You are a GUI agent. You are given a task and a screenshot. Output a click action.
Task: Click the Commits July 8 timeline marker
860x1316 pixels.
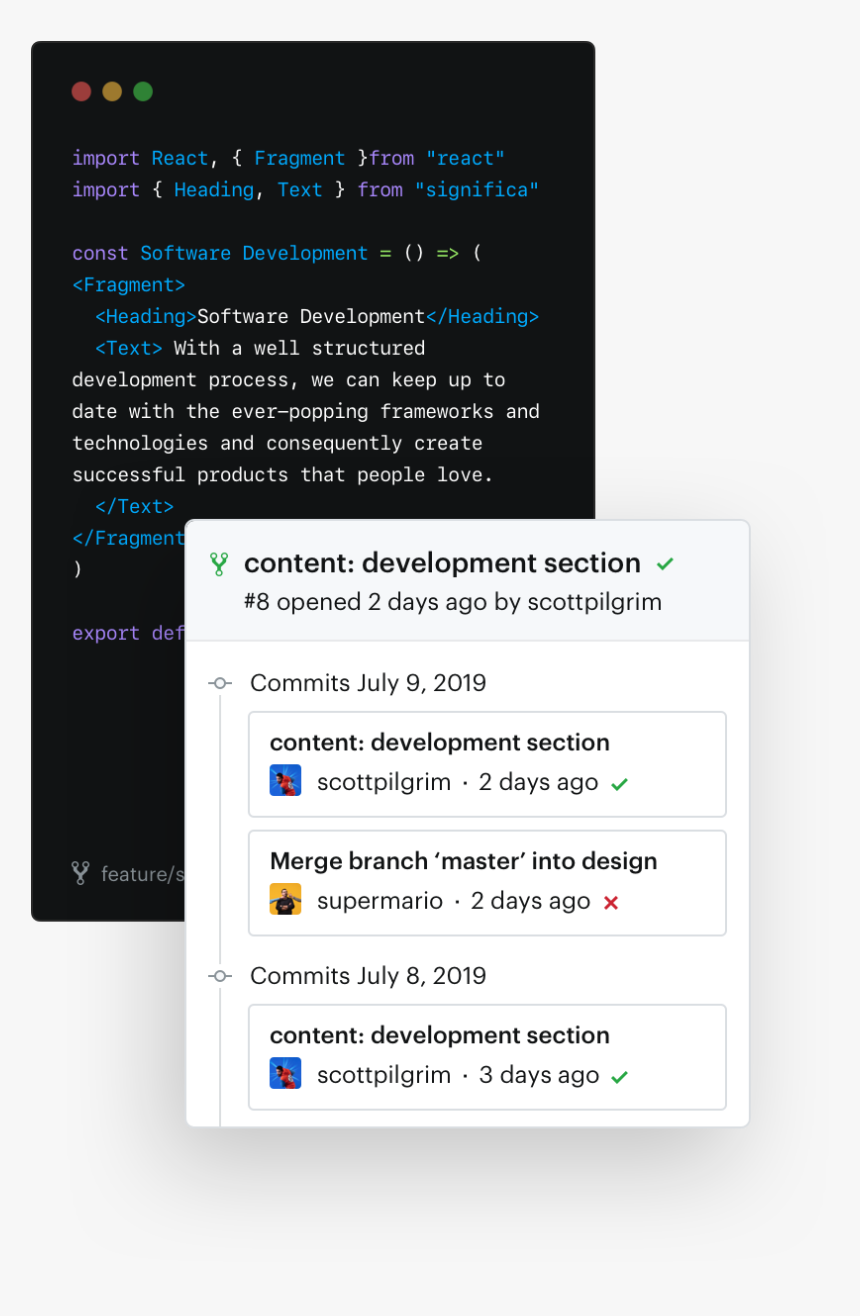click(220, 976)
